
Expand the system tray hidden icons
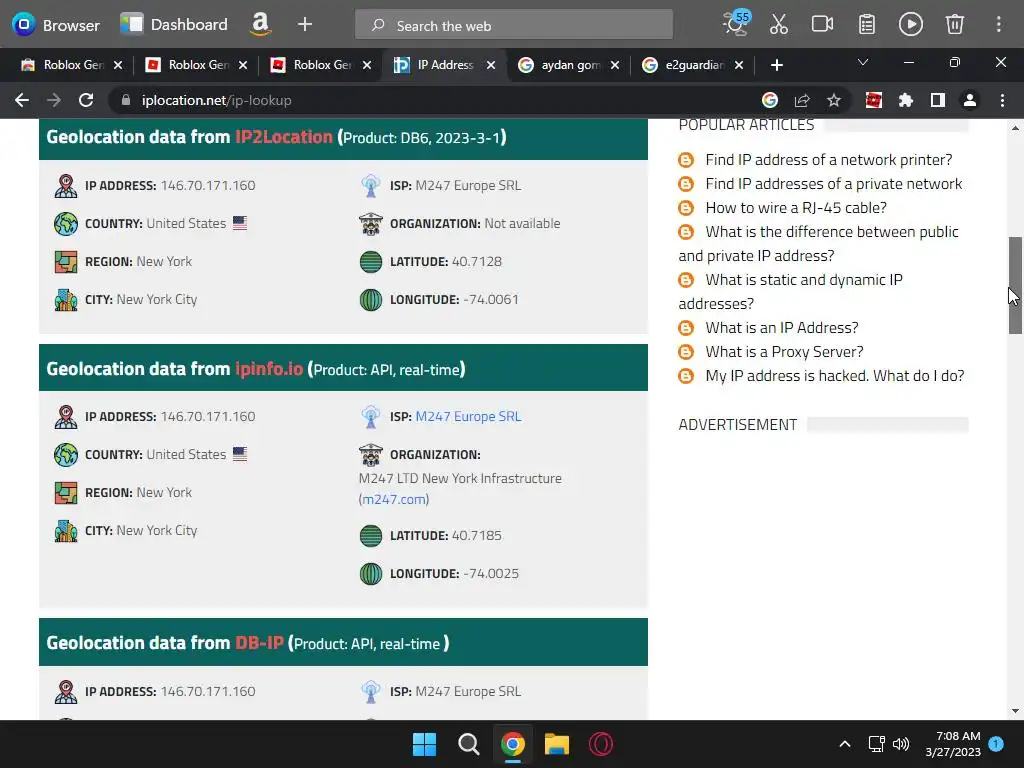844,744
